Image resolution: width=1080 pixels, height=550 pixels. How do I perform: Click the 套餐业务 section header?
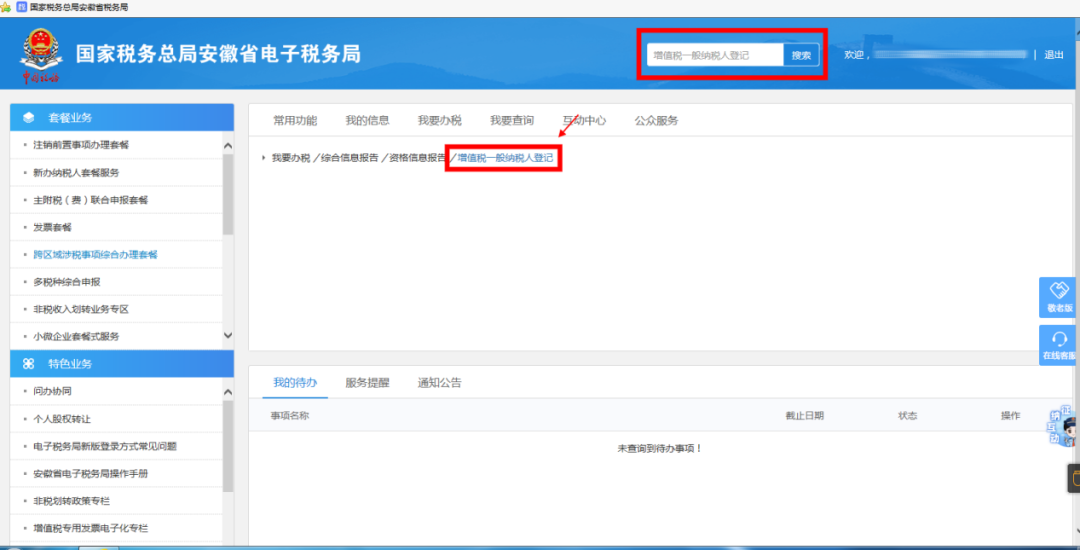click(122, 118)
